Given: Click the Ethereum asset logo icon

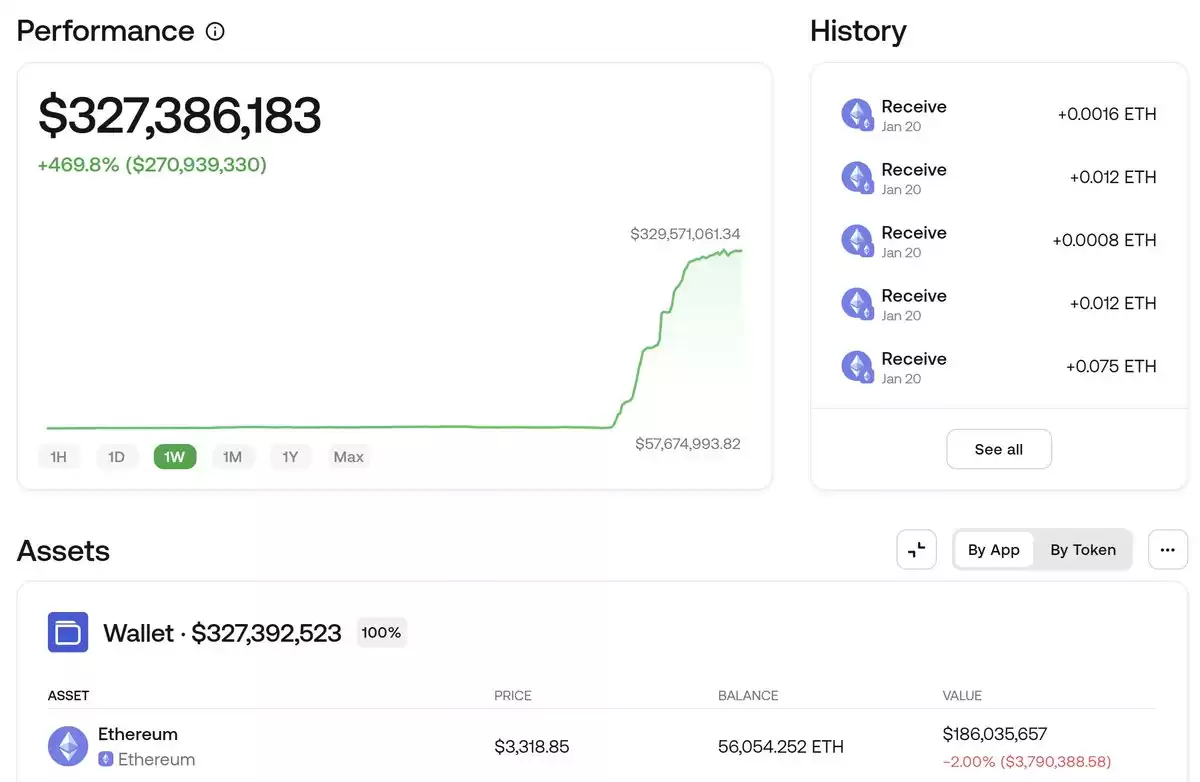Looking at the screenshot, I should 68,746.
